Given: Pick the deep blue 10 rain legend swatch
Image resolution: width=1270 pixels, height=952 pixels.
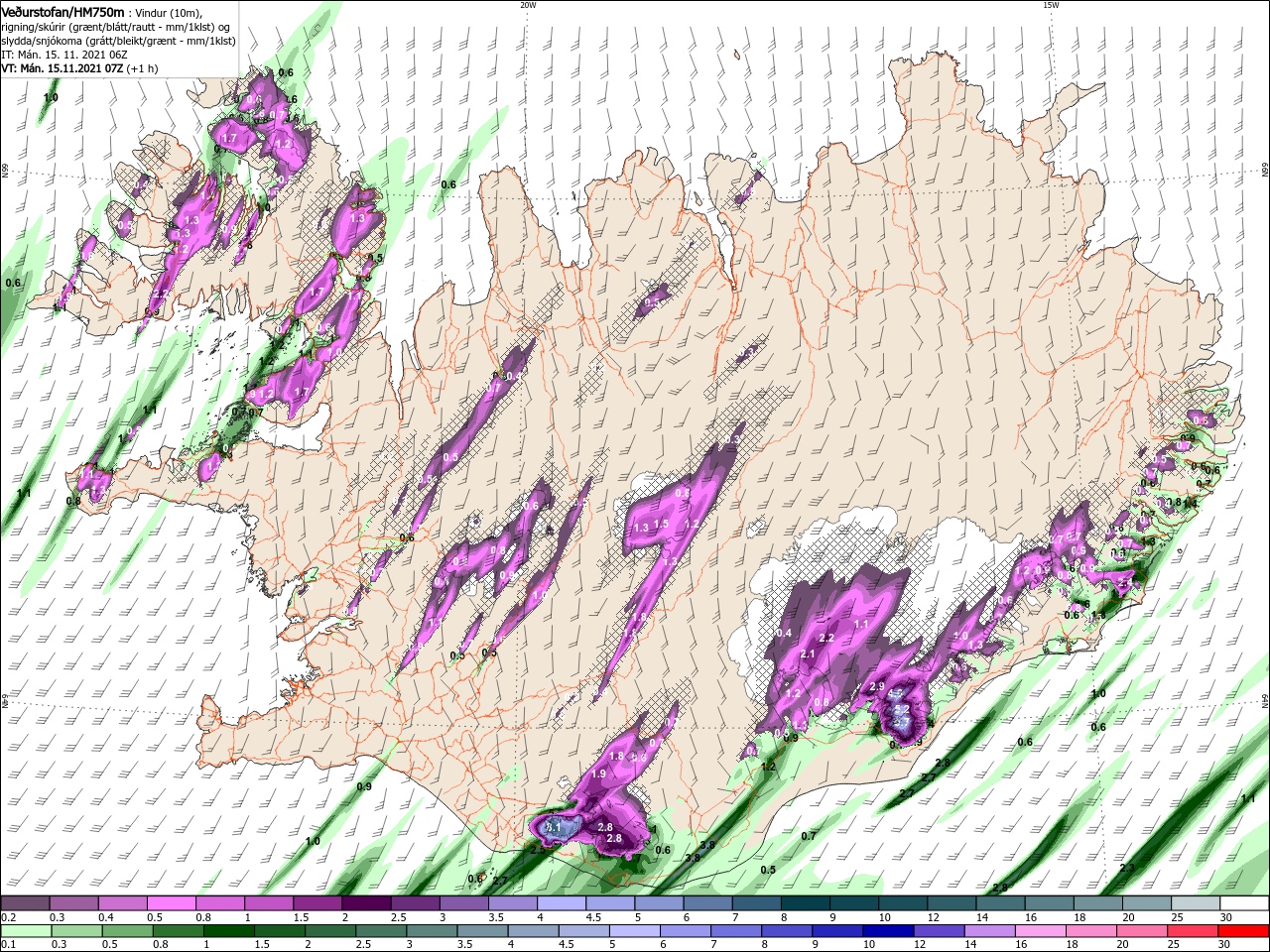Looking at the screenshot, I should 888,931.
